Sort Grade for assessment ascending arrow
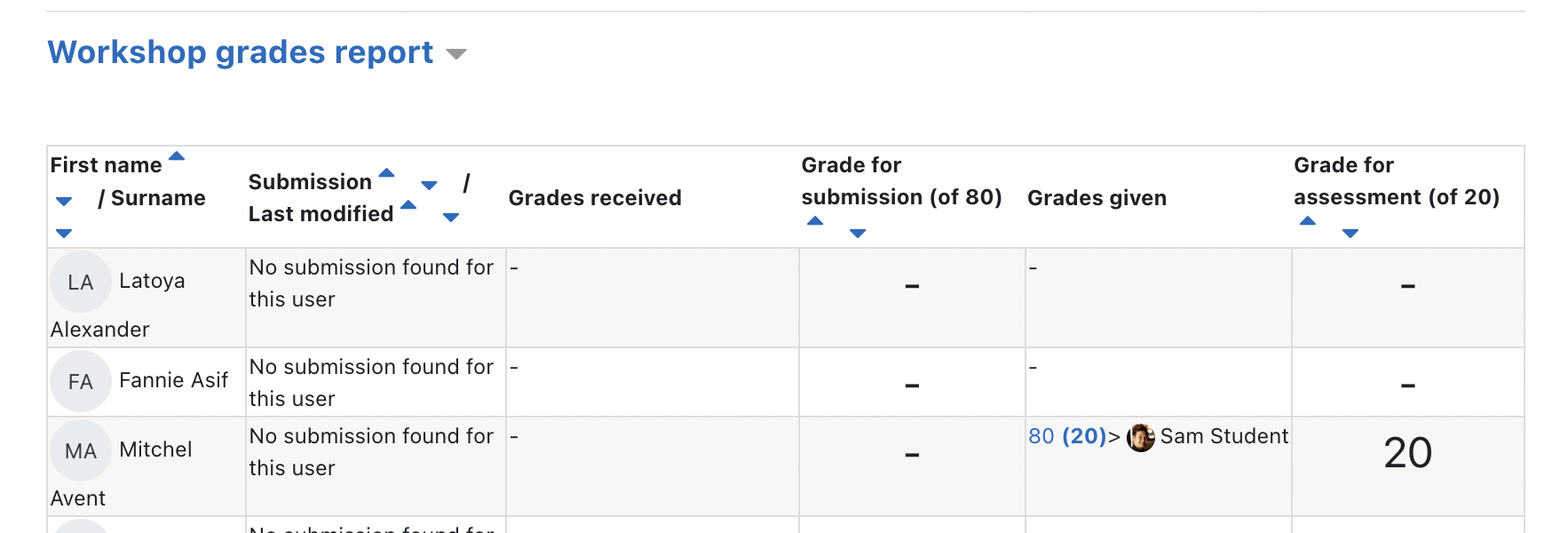Viewport: 1568px width, 533px height. point(1308,221)
